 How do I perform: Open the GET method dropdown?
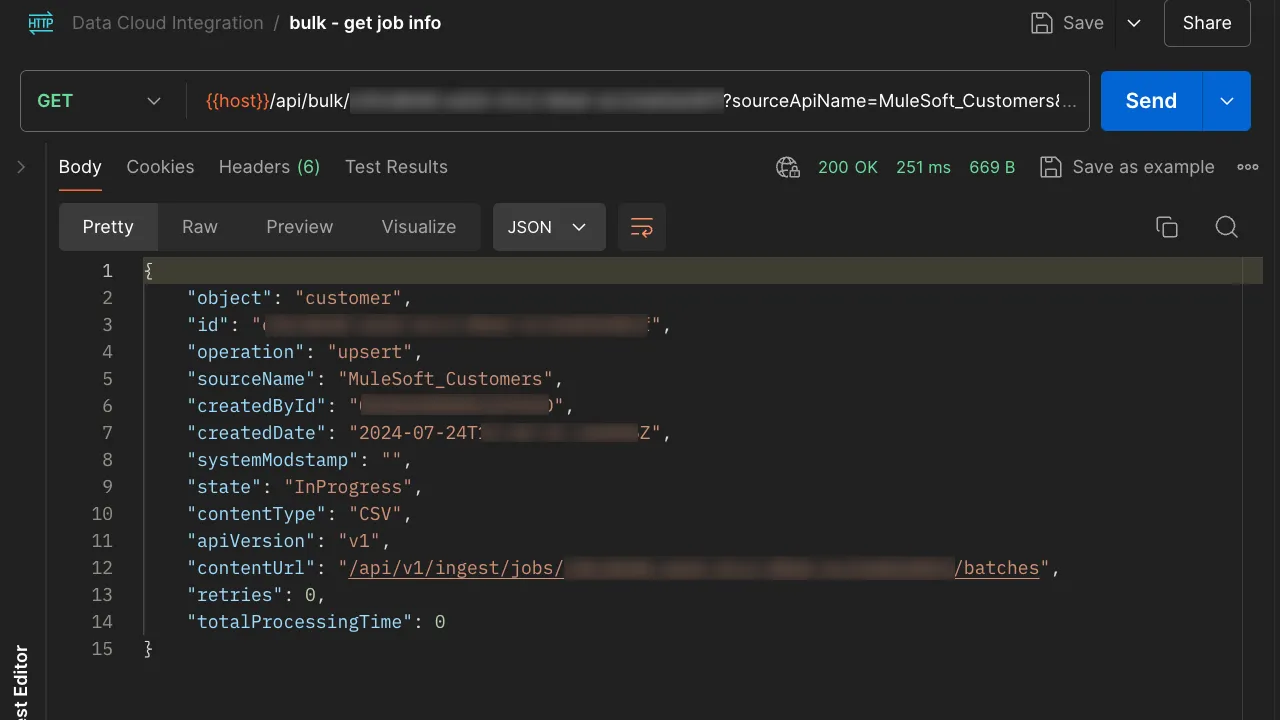point(98,101)
